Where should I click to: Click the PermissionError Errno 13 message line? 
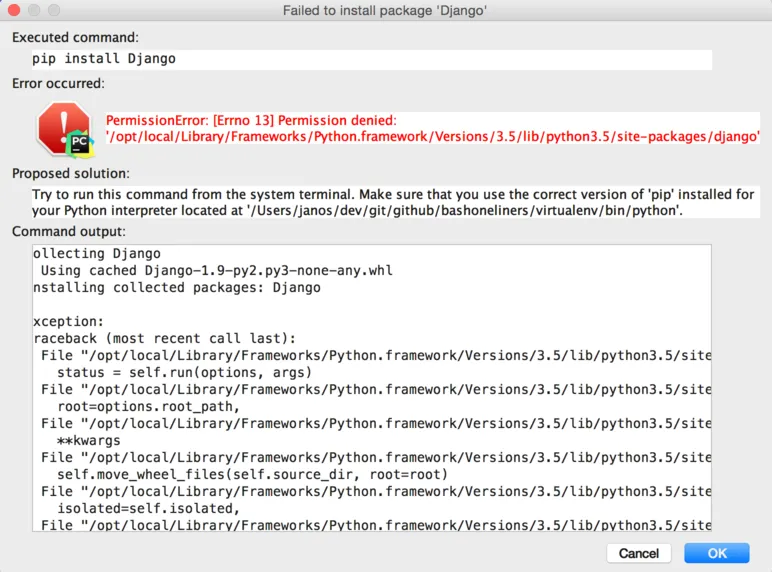[x=251, y=119]
